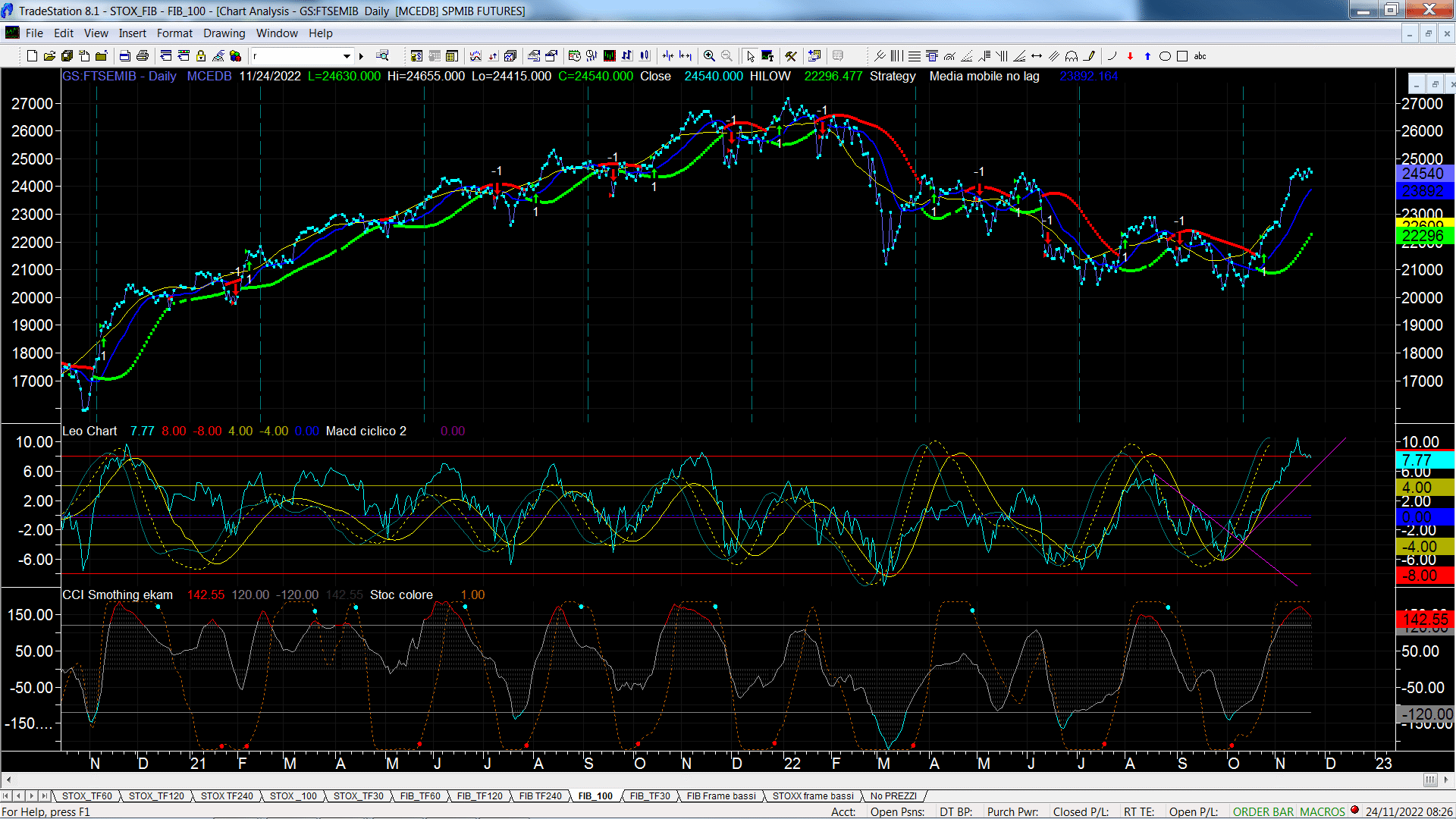Viewport: 1456px width, 819px height.
Task: Open the Insert menu
Action: (132, 33)
